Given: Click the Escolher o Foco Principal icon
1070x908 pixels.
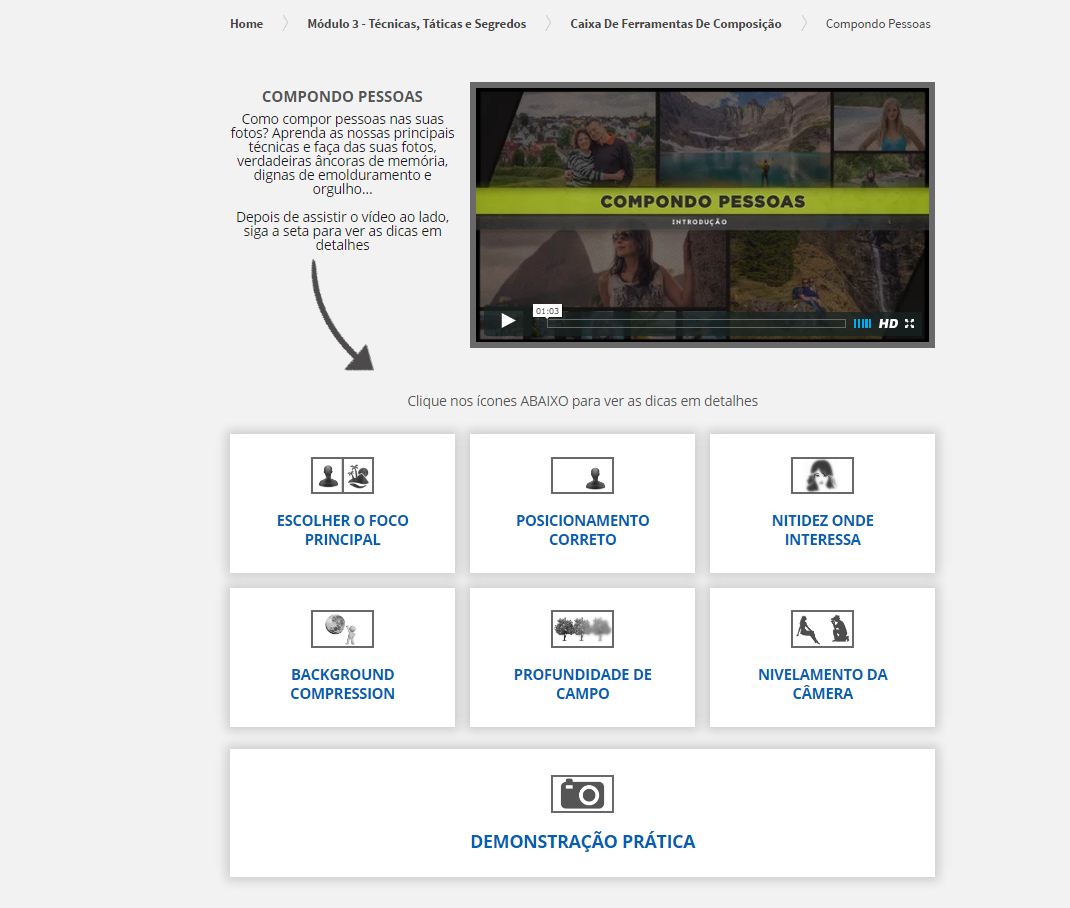Looking at the screenshot, I should [342, 475].
